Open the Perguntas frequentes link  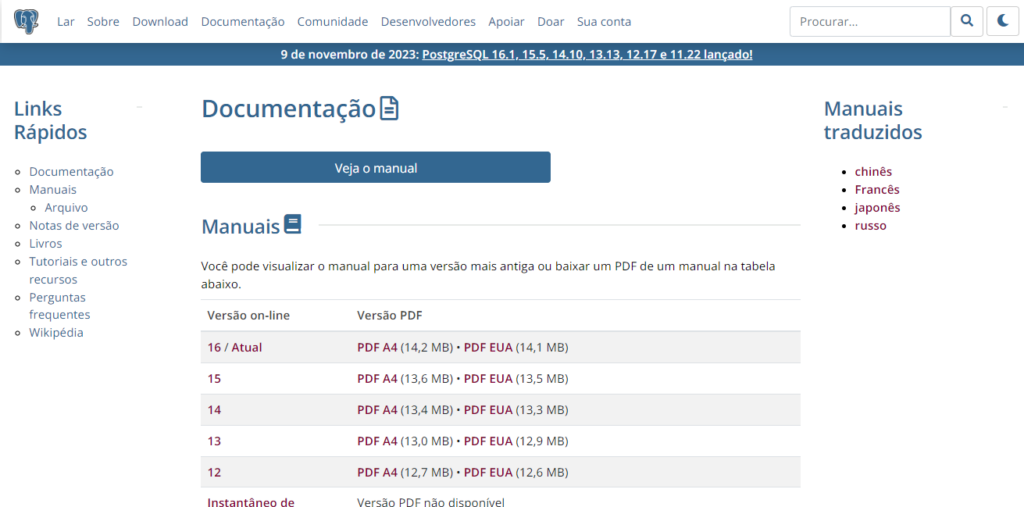[59, 306]
